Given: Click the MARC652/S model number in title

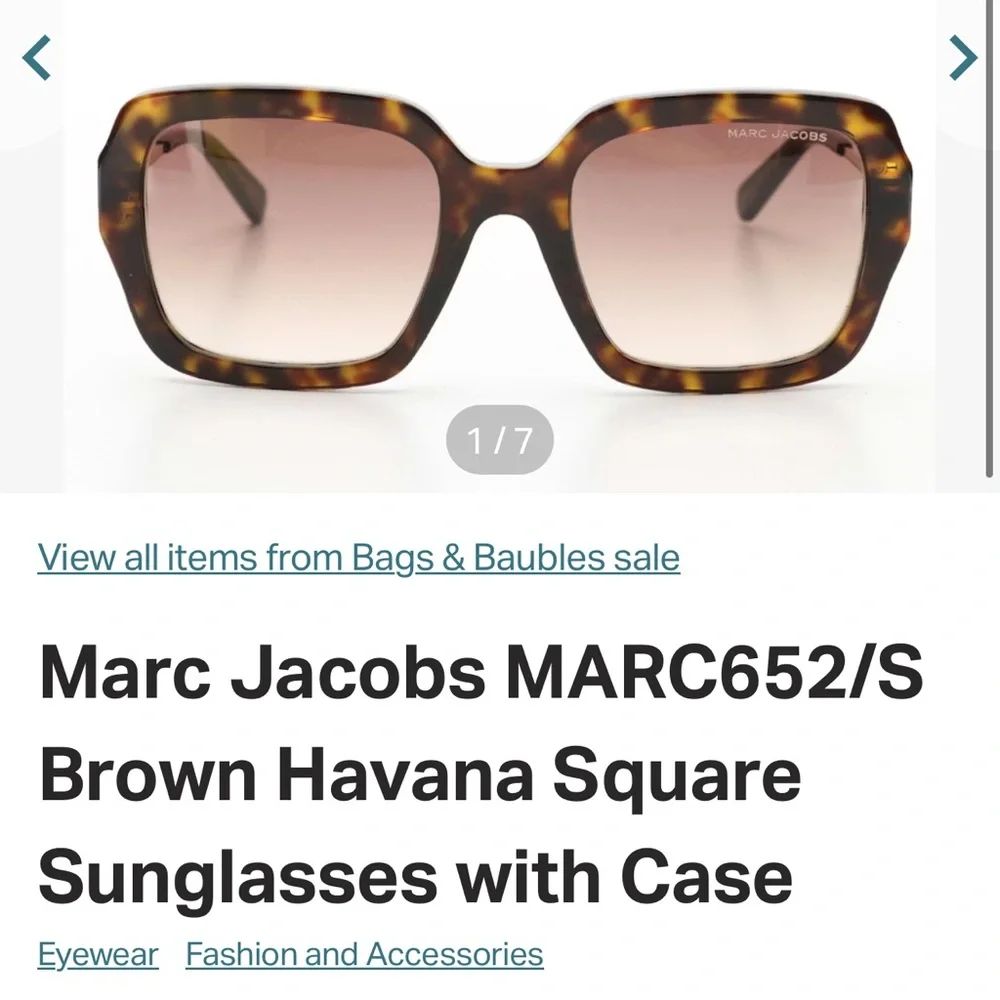Looking at the screenshot, I should tap(715, 673).
